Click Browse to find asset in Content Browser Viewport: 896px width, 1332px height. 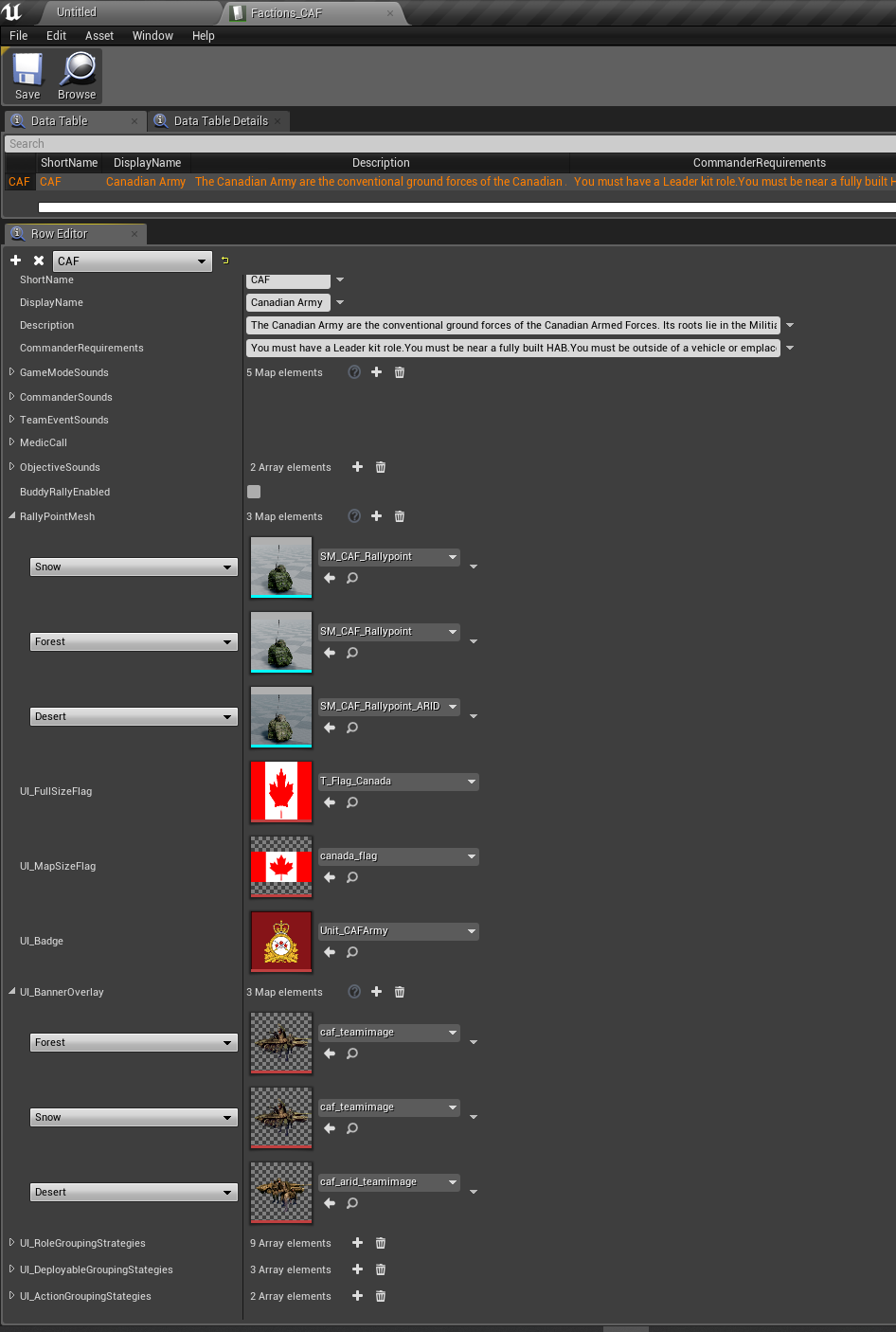(77, 76)
